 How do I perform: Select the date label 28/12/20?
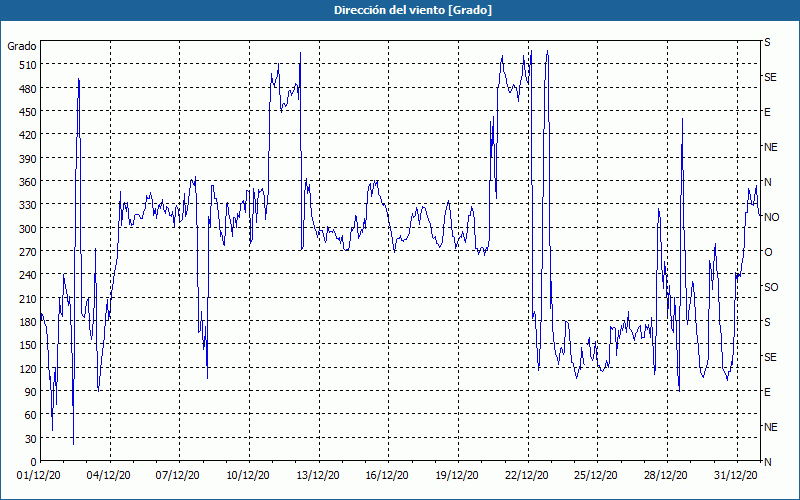665,476
